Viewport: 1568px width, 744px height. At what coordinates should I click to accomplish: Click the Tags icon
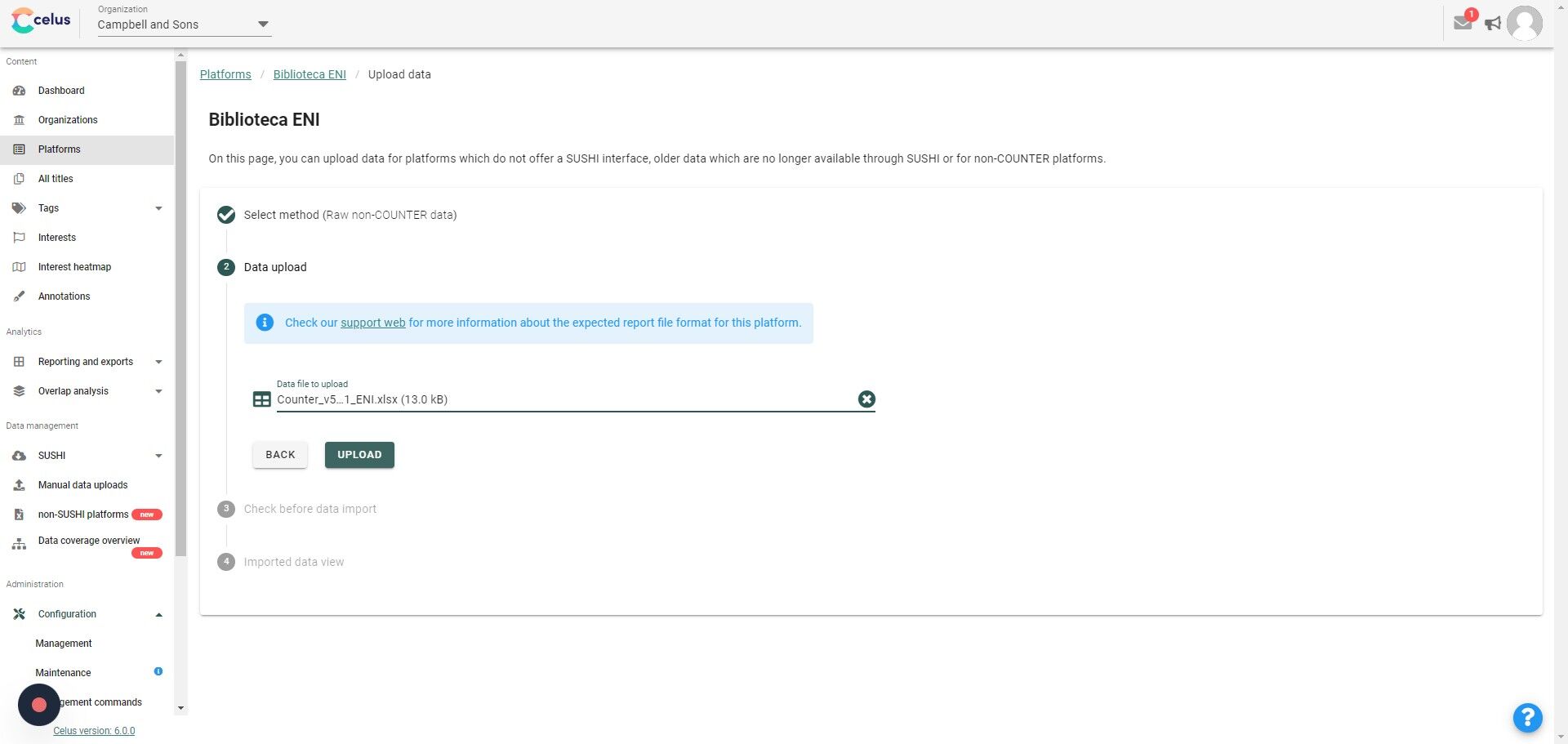click(x=20, y=208)
